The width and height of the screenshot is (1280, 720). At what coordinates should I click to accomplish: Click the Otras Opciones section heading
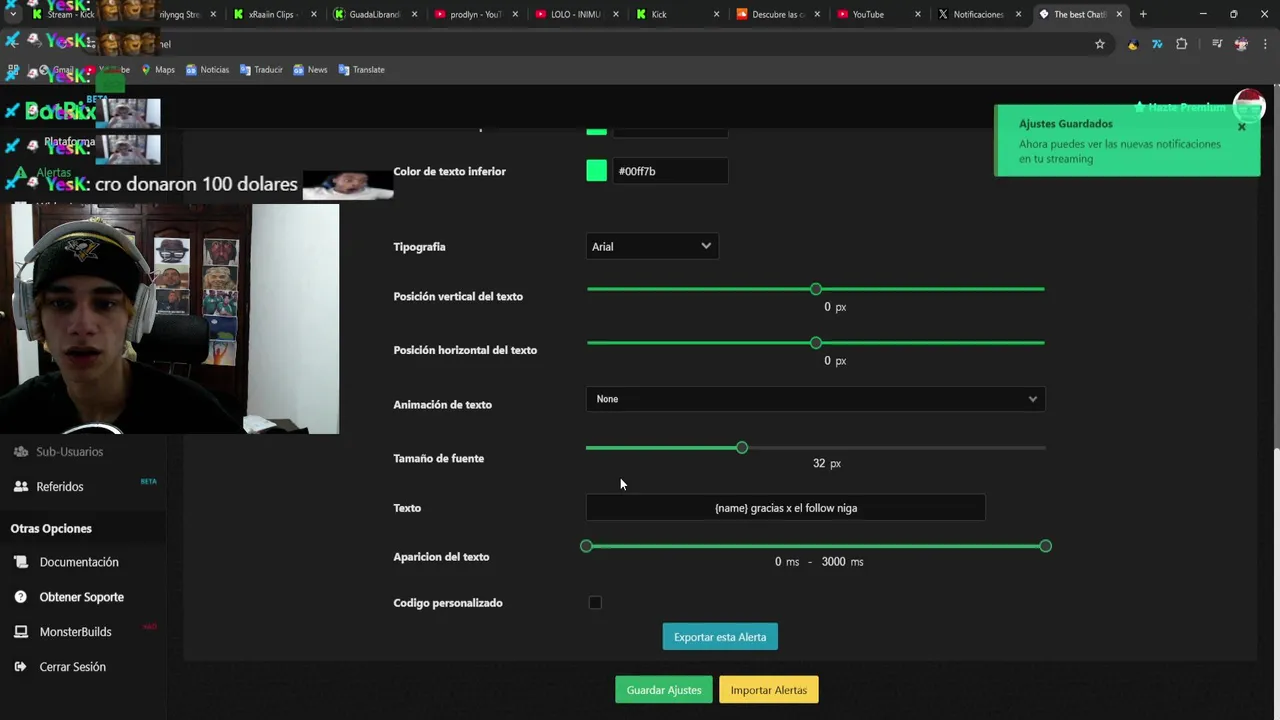[51, 529]
